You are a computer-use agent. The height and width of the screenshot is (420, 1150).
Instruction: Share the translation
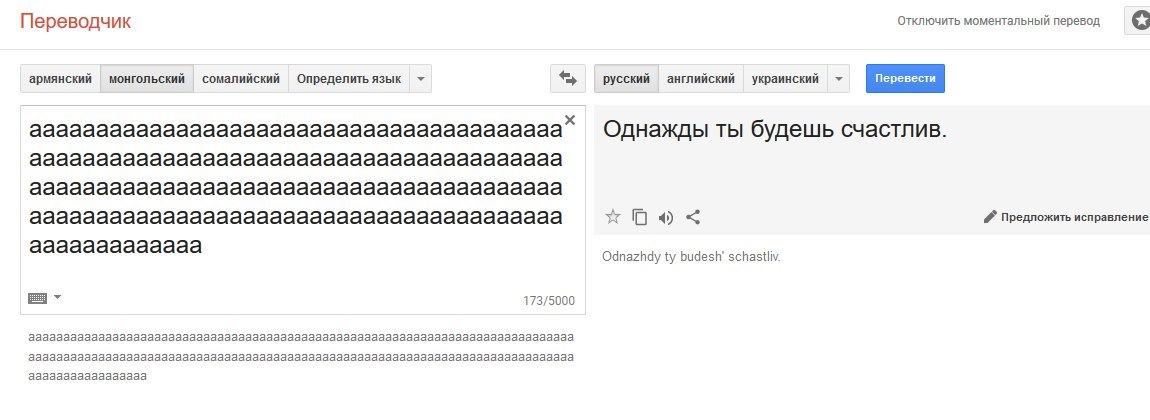[x=693, y=217]
